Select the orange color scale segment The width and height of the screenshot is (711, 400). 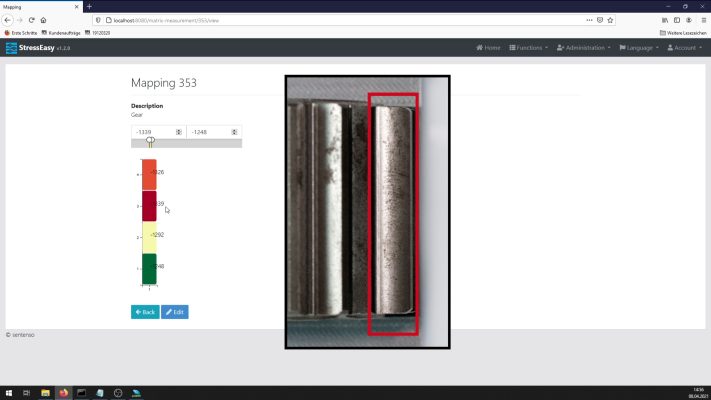tap(149, 175)
